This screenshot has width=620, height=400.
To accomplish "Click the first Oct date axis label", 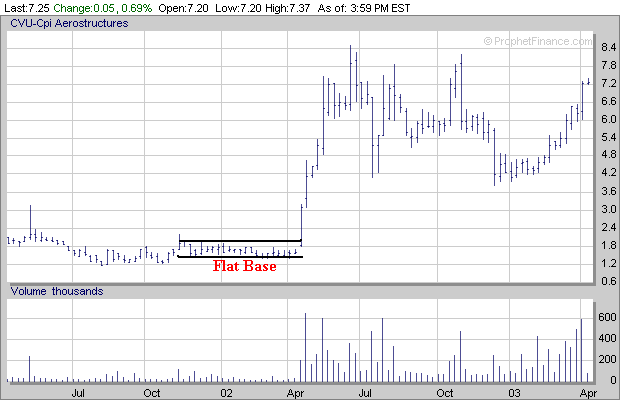I will coord(152,393).
